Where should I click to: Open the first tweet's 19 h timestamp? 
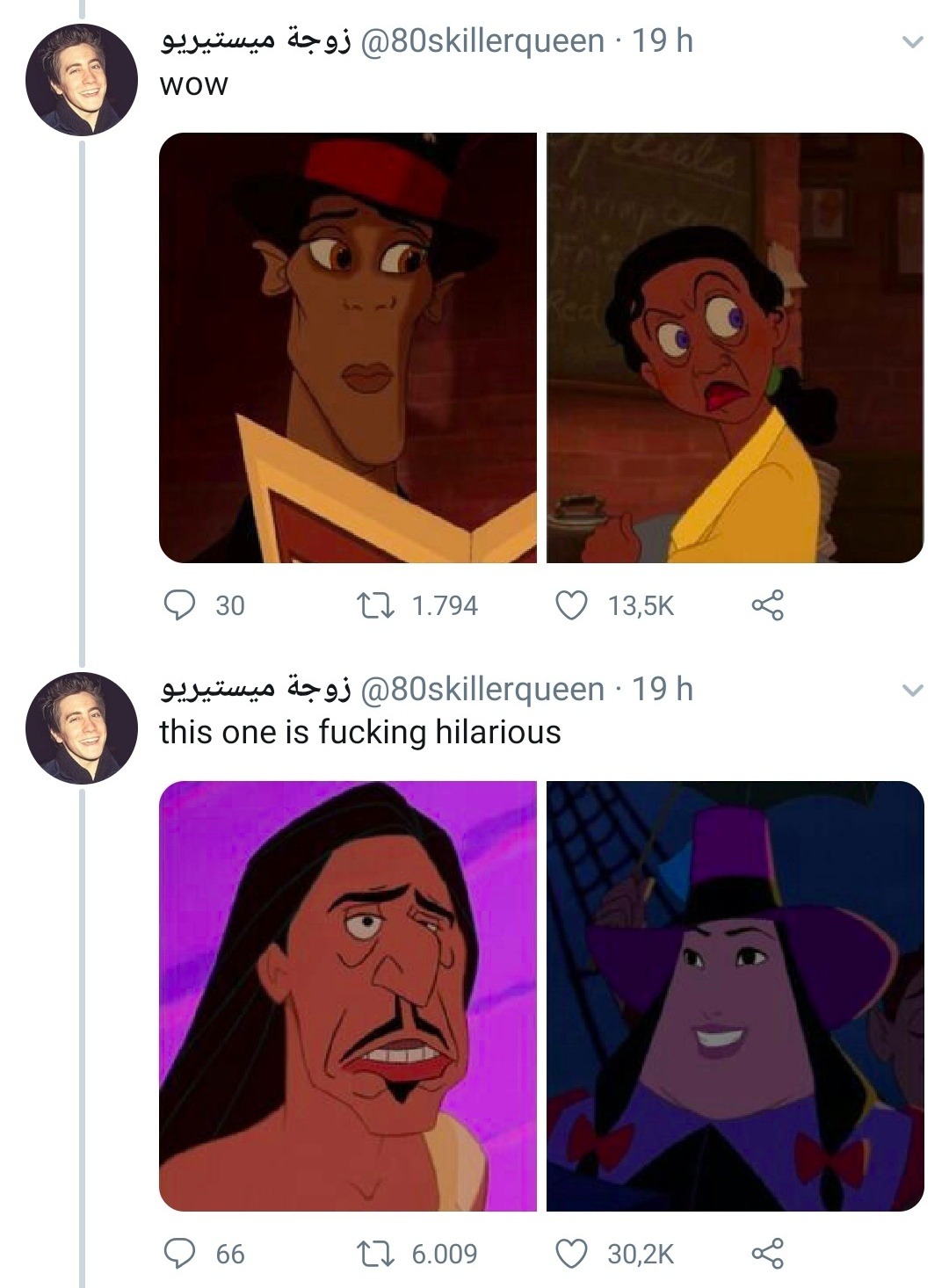(x=663, y=40)
